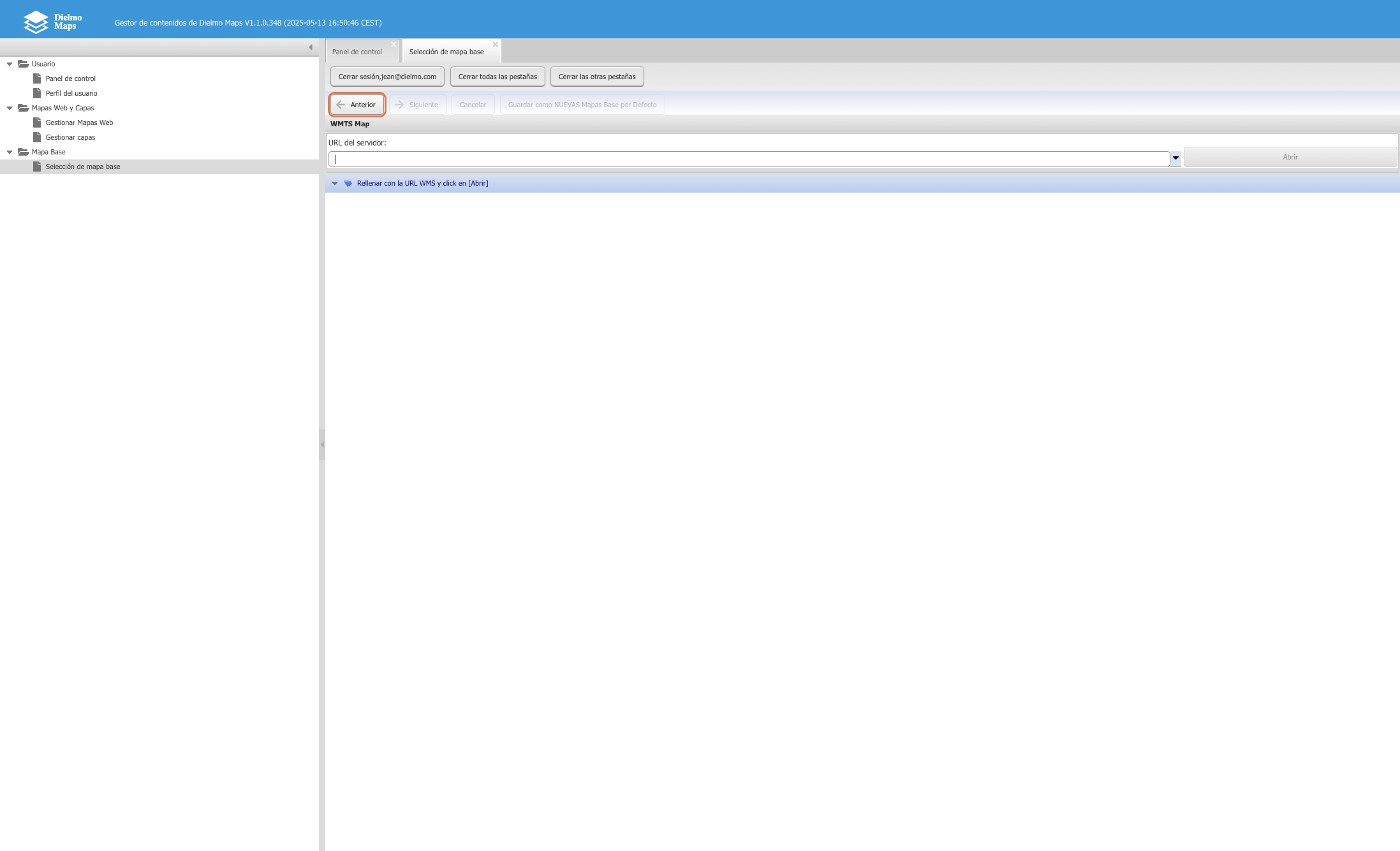Click Cerrar todas las pestañas button
Screen dimensions: 1400x851
pyautogui.click(x=497, y=77)
